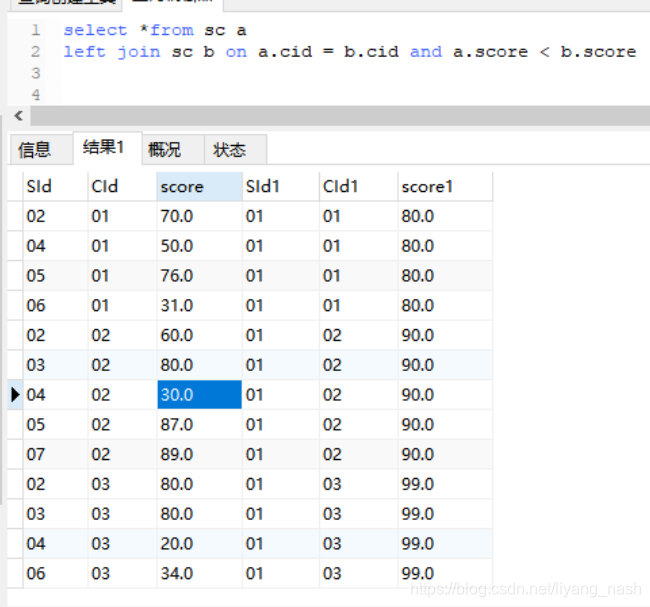Click SId cell 02 in the 70.0 row
This screenshot has height=607, width=650.
tap(56, 216)
